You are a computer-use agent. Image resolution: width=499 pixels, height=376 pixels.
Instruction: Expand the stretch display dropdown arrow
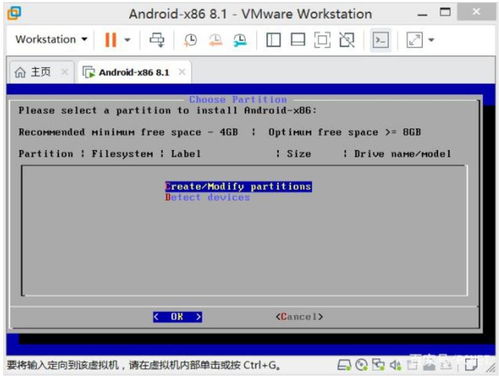(431, 40)
